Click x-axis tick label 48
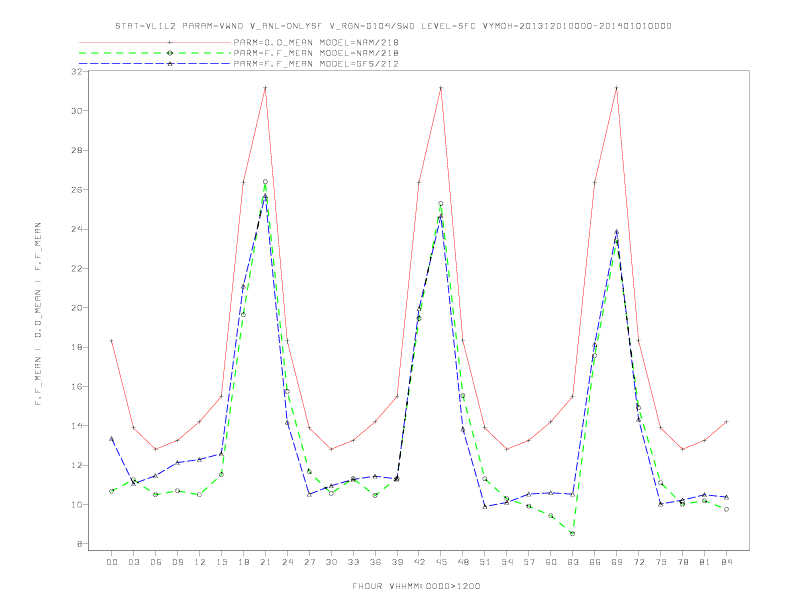Viewport: 792px width, 612px height. [x=463, y=562]
